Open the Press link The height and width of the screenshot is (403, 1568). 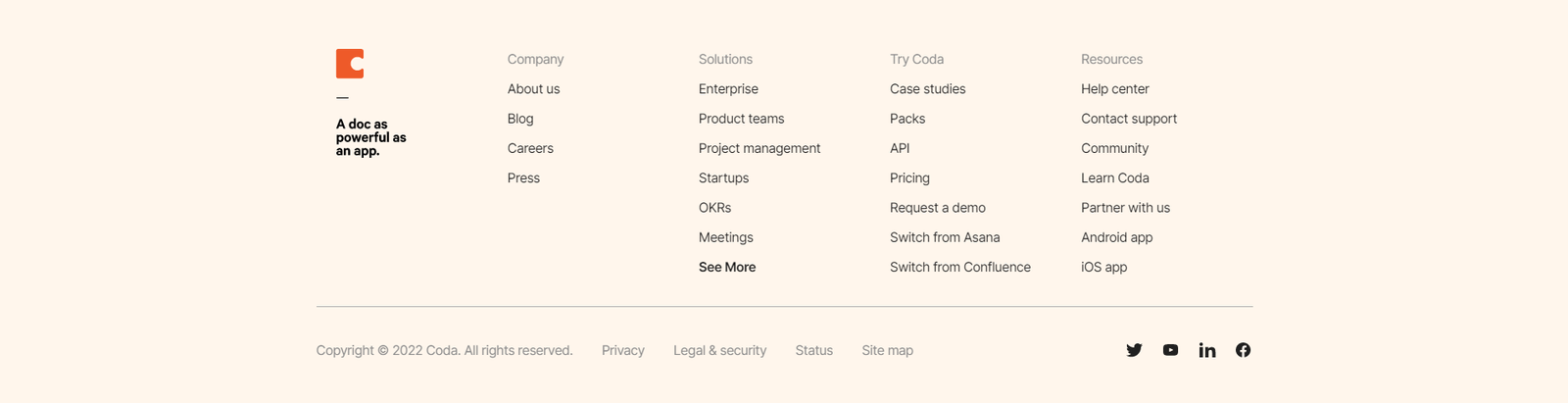coord(523,178)
